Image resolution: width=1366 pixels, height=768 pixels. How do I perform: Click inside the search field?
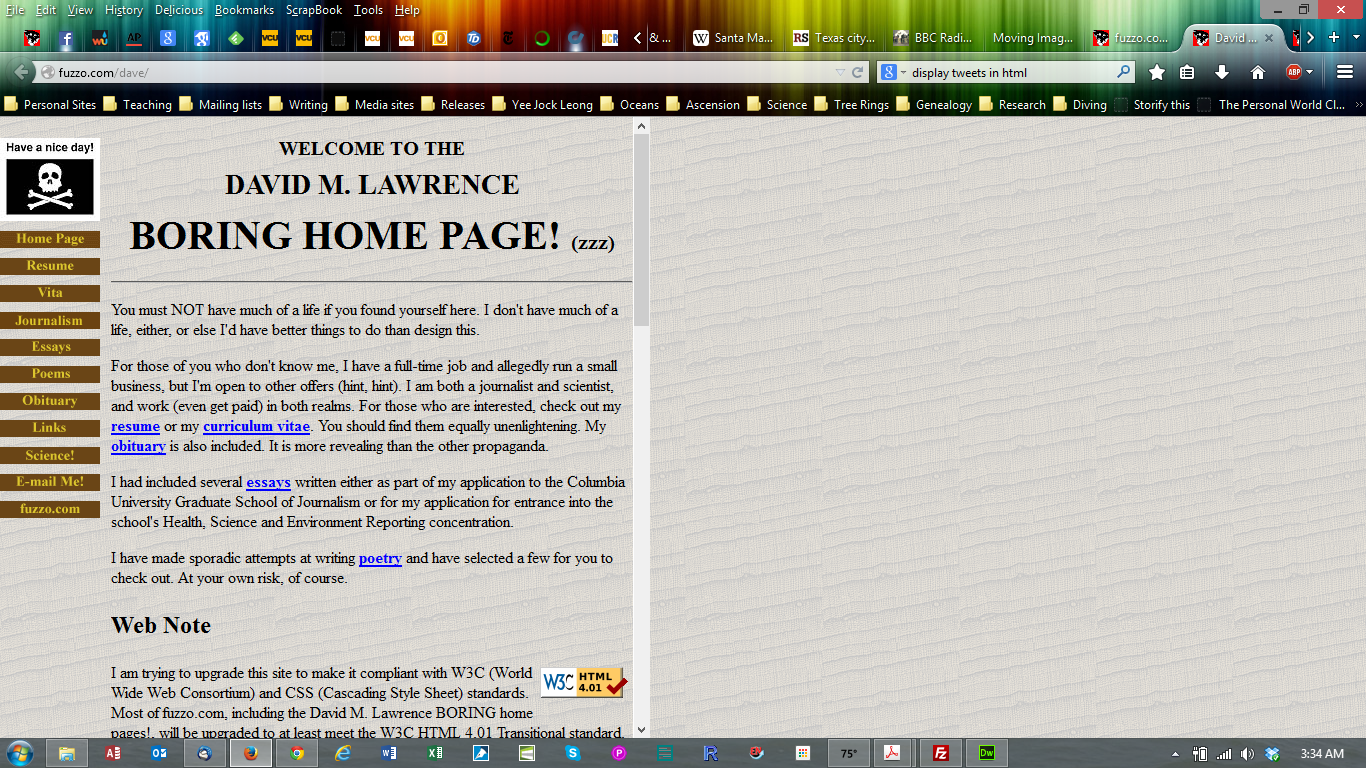click(1010, 72)
